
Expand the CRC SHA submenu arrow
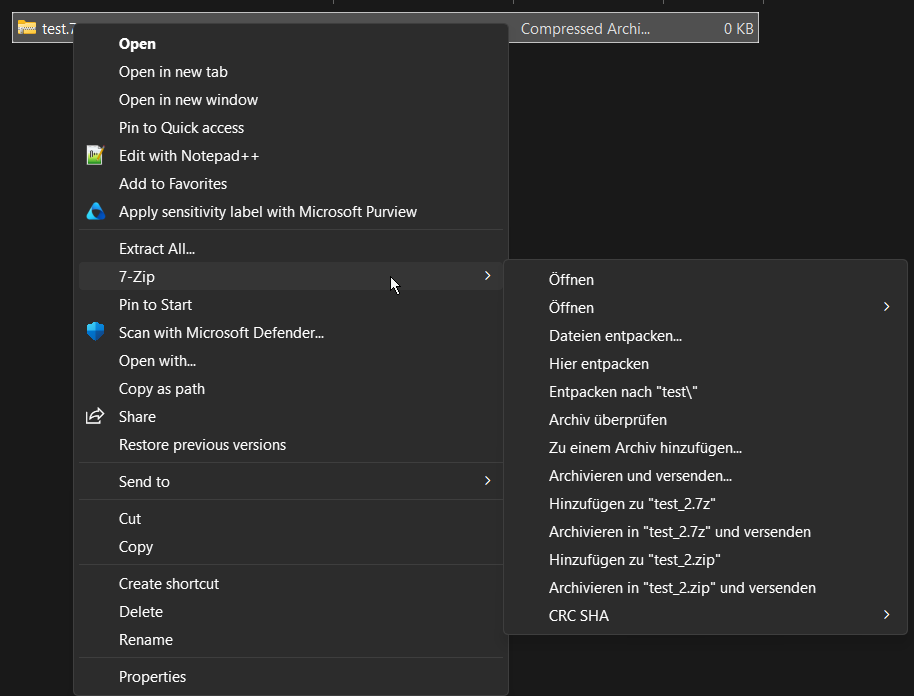tap(886, 615)
